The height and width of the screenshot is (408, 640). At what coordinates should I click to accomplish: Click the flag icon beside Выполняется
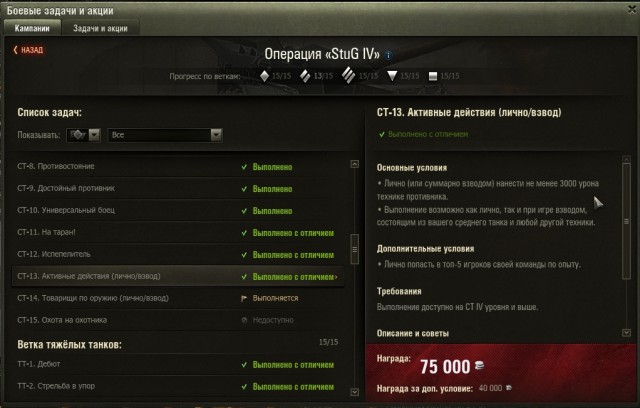point(244,299)
